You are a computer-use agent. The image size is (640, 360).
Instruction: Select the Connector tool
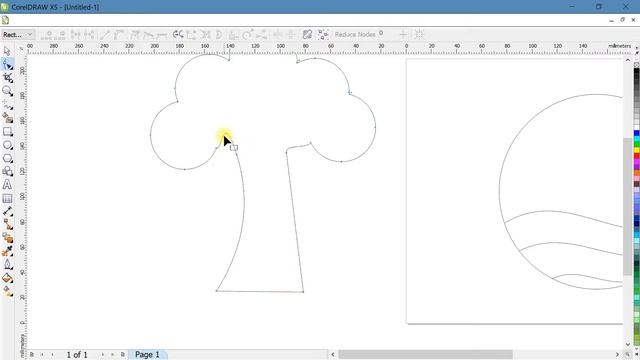[7, 224]
